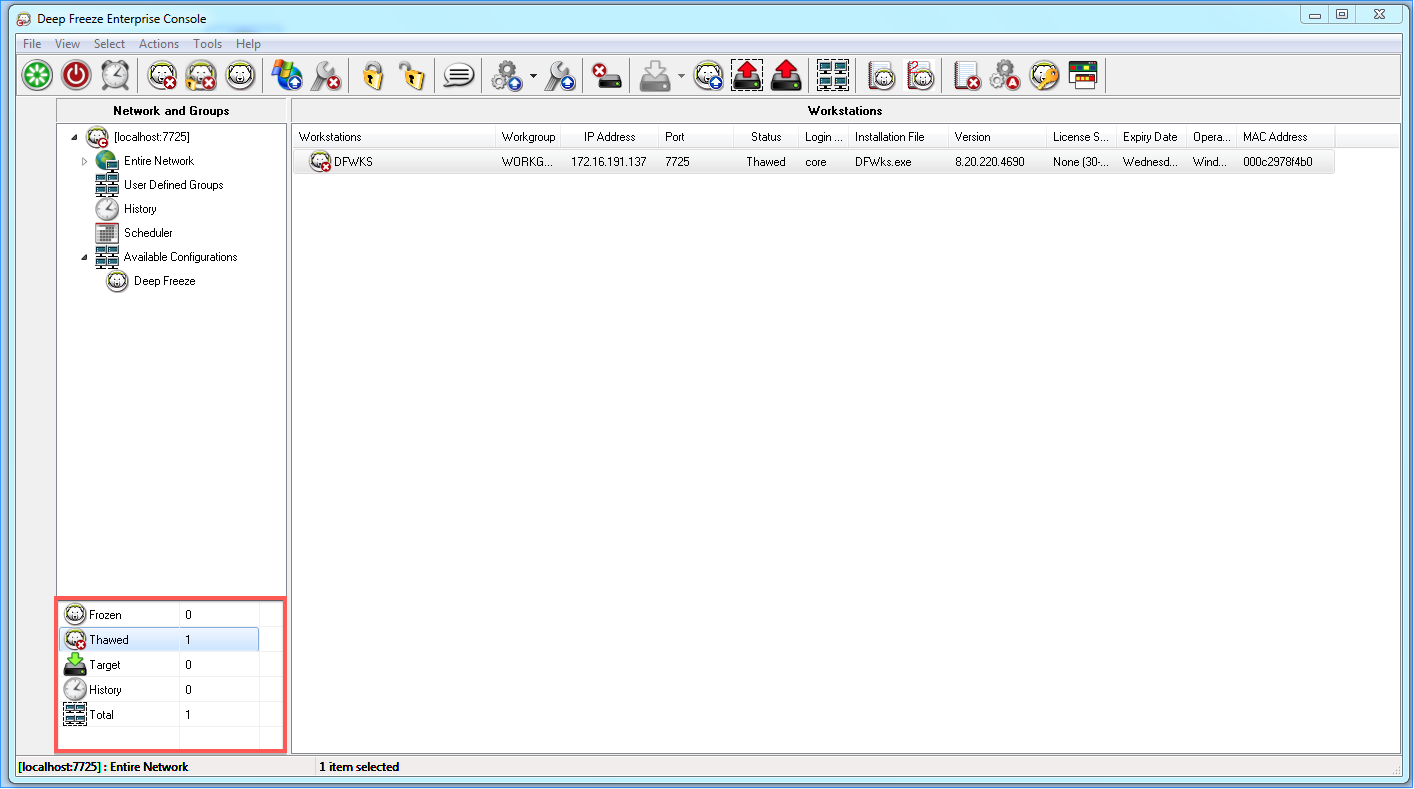The image size is (1414, 789).
Task: Click the IP Address column header
Action: click(609, 137)
